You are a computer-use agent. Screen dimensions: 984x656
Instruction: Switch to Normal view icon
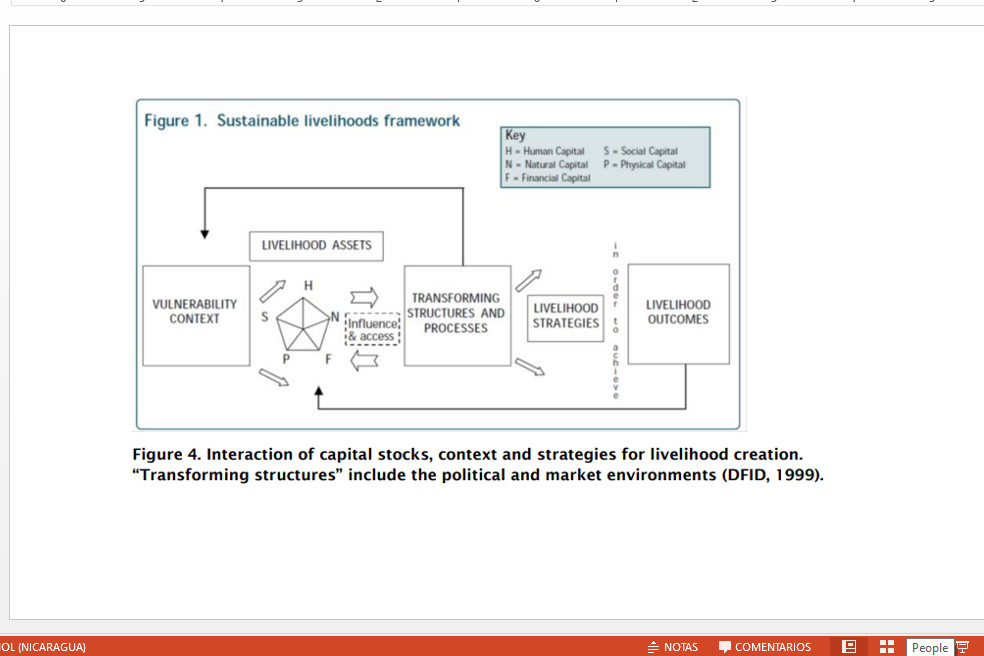point(849,647)
